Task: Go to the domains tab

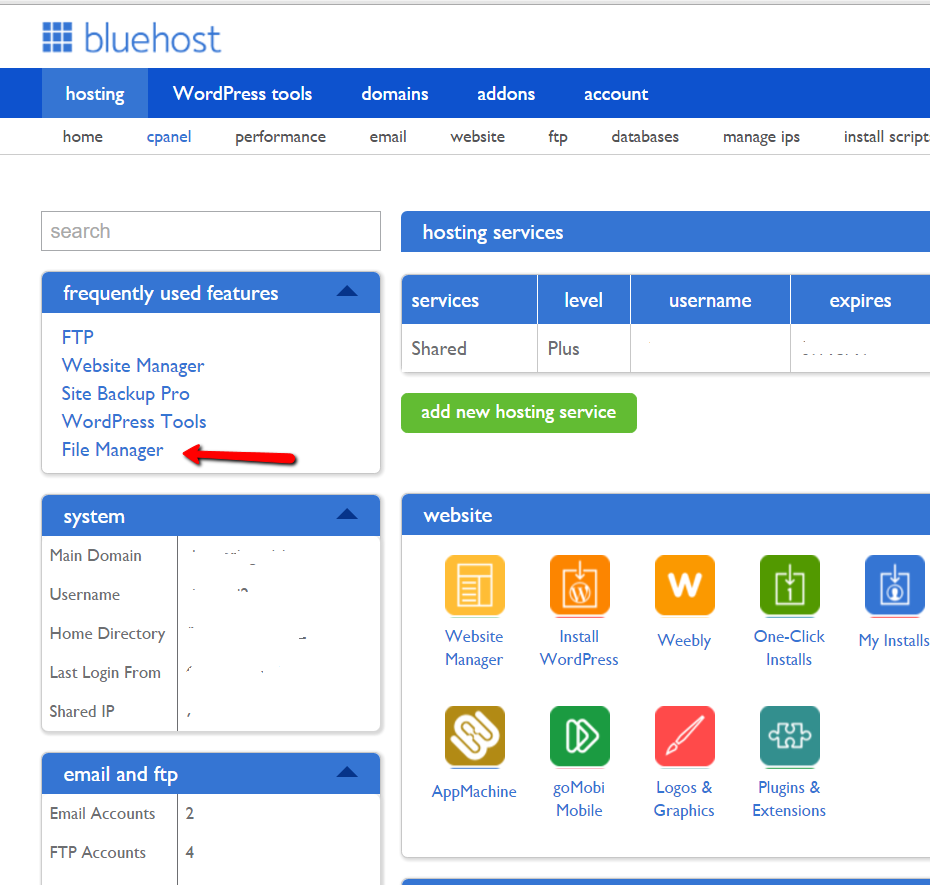Action: click(x=394, y=94)
